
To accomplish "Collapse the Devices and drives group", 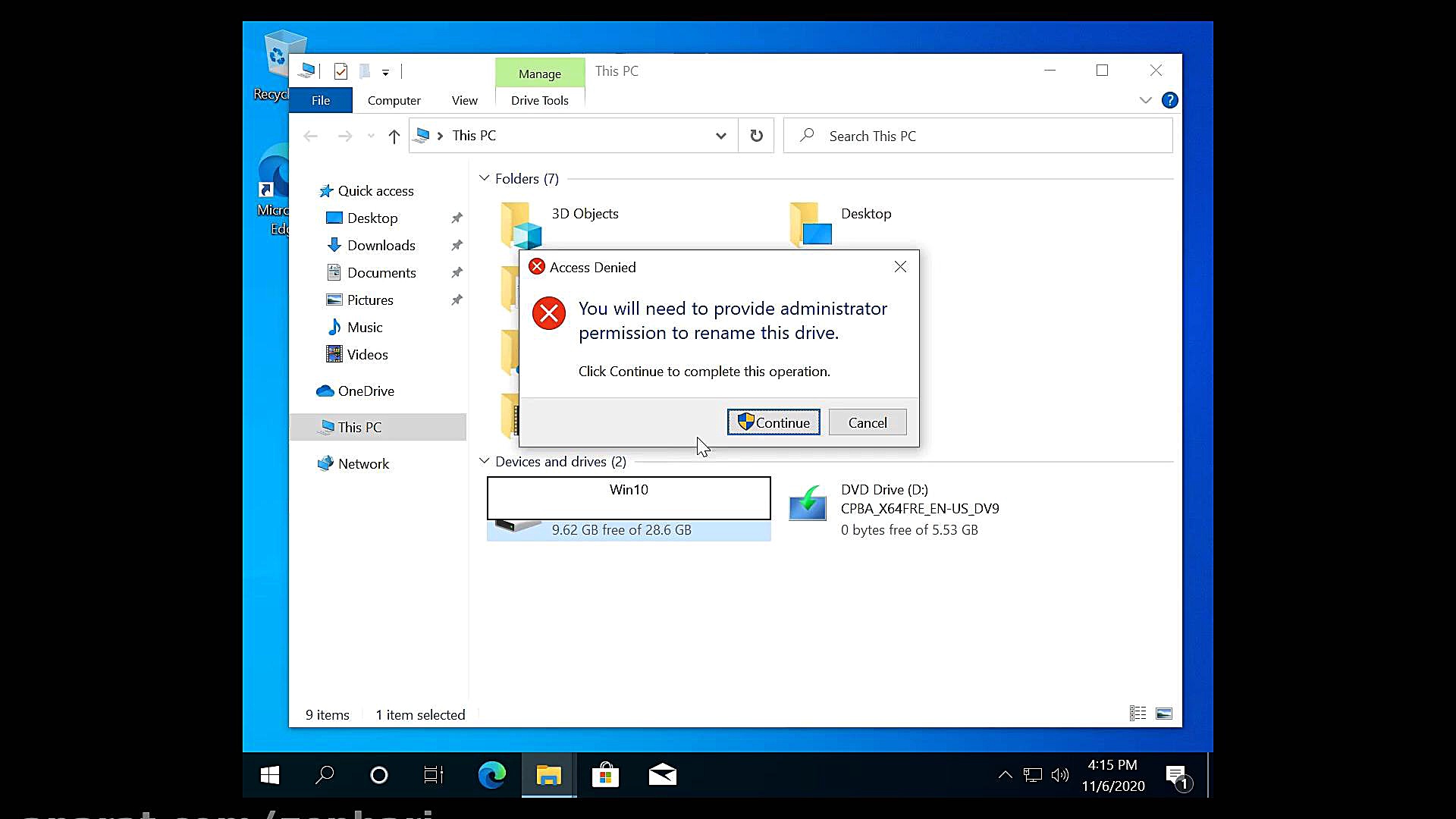I will 485,461.
